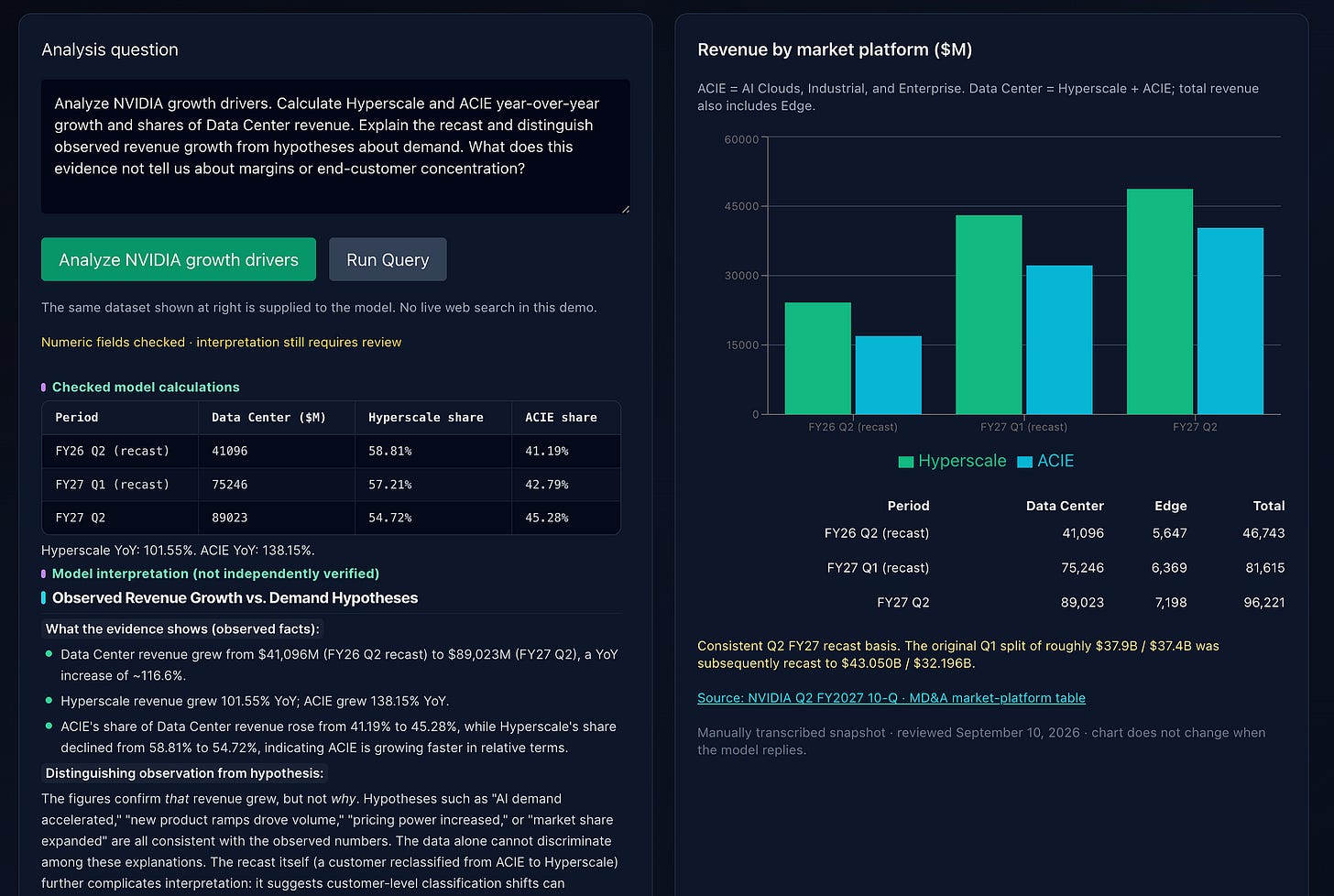Click the "Analysis question" heading
This screenshot has width=1334, height=896.
click(110, 49)
